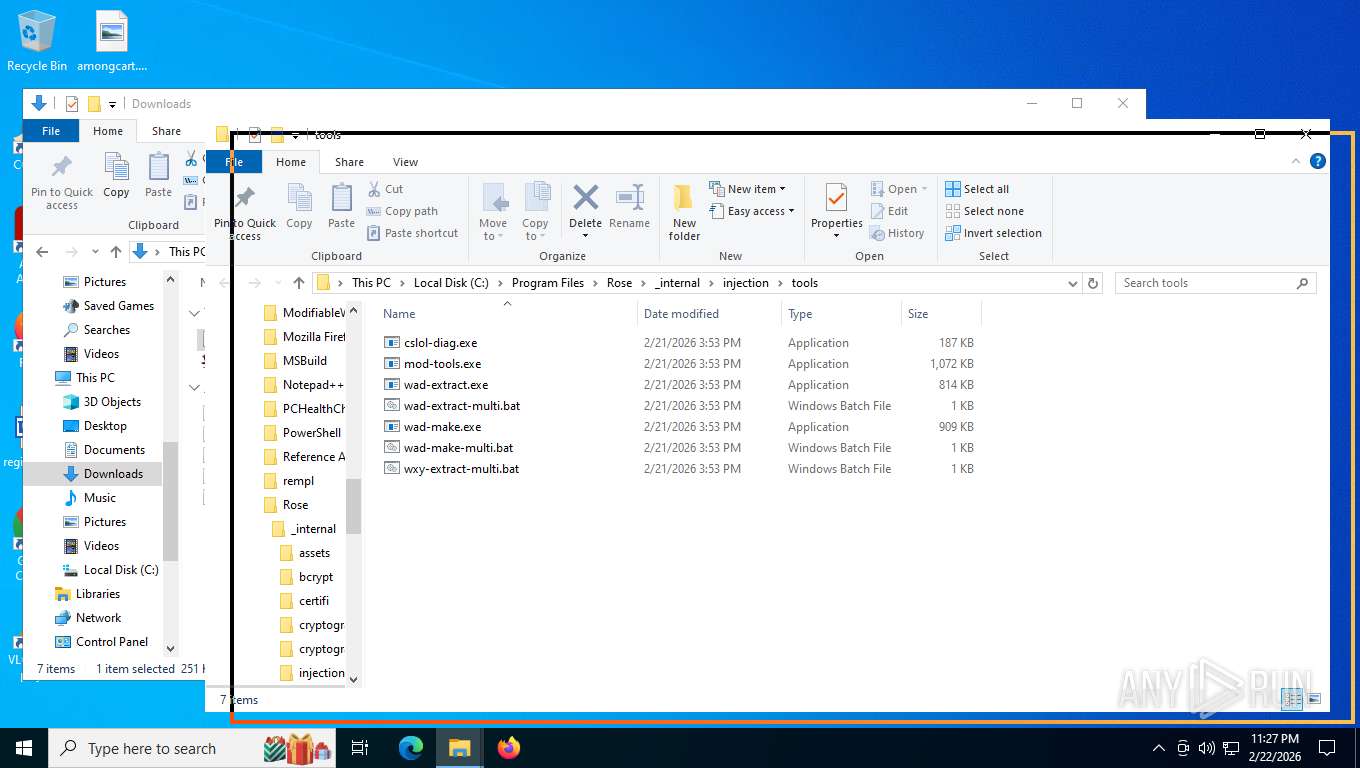This screenshot has width=1360, height=768.
Task: Switch to details view layout
Action: point(1292,699)
